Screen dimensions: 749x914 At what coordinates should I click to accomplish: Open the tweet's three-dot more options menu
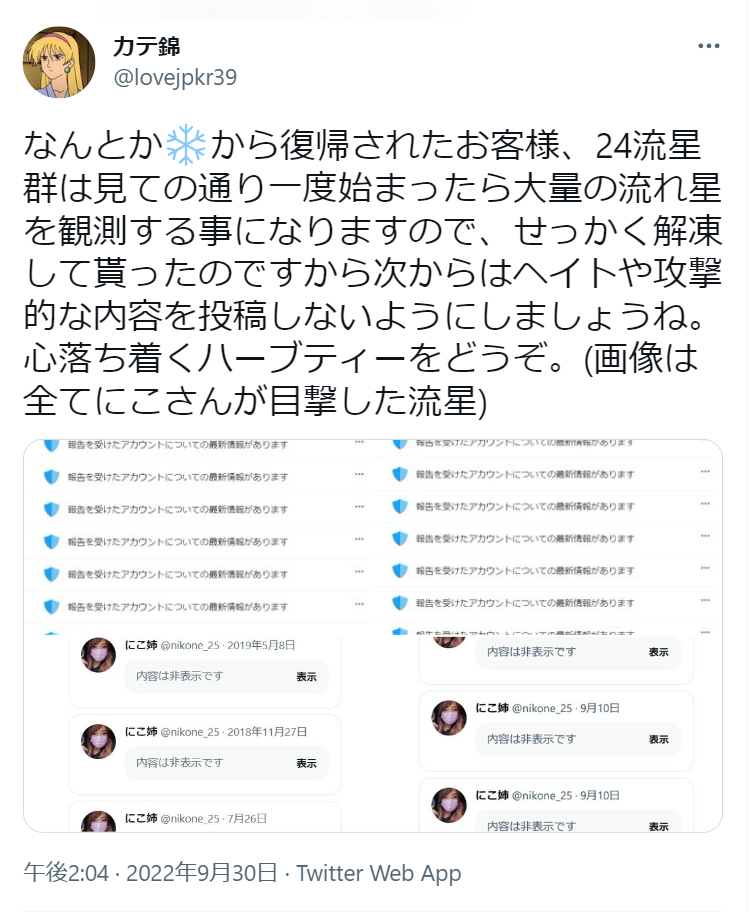point(708,46)
